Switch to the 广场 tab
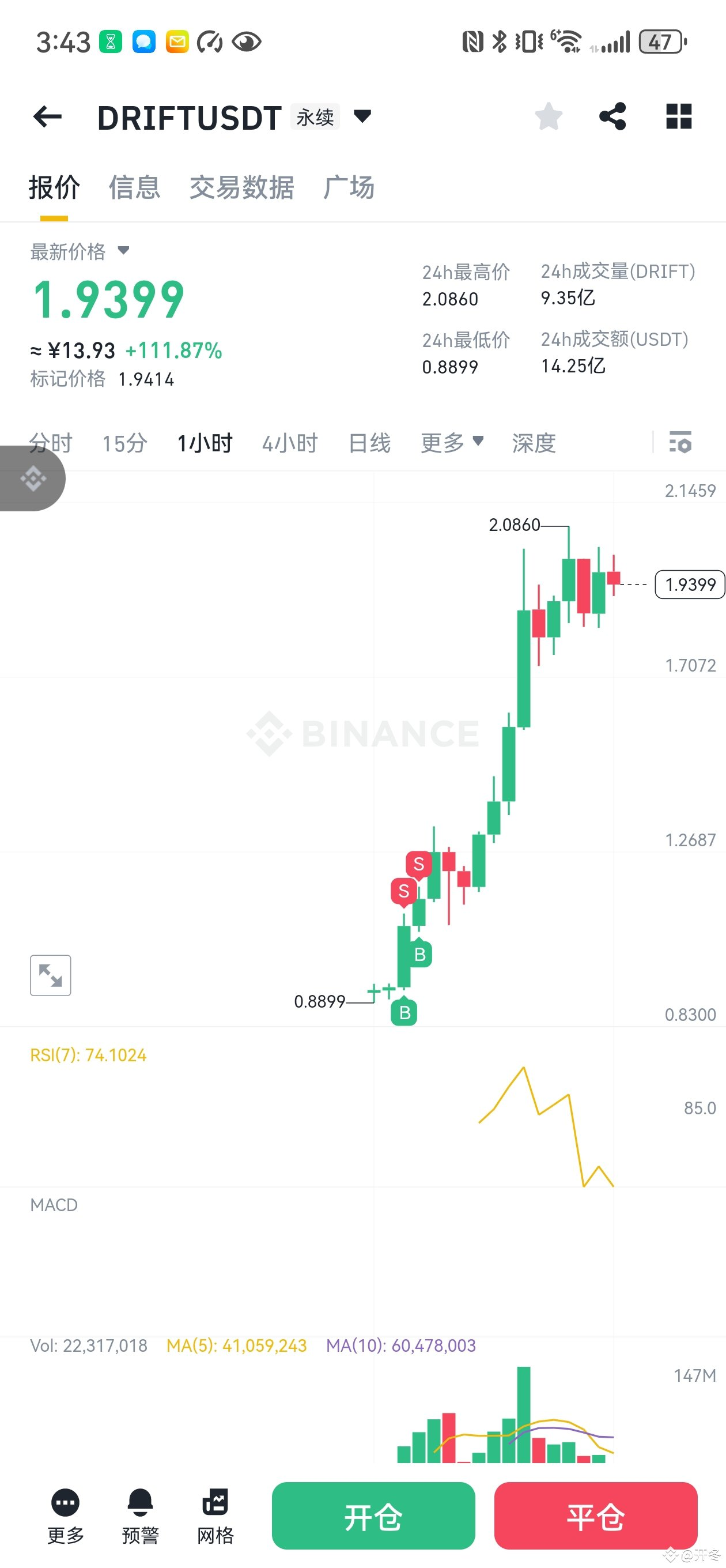 [x=349, y=187]
